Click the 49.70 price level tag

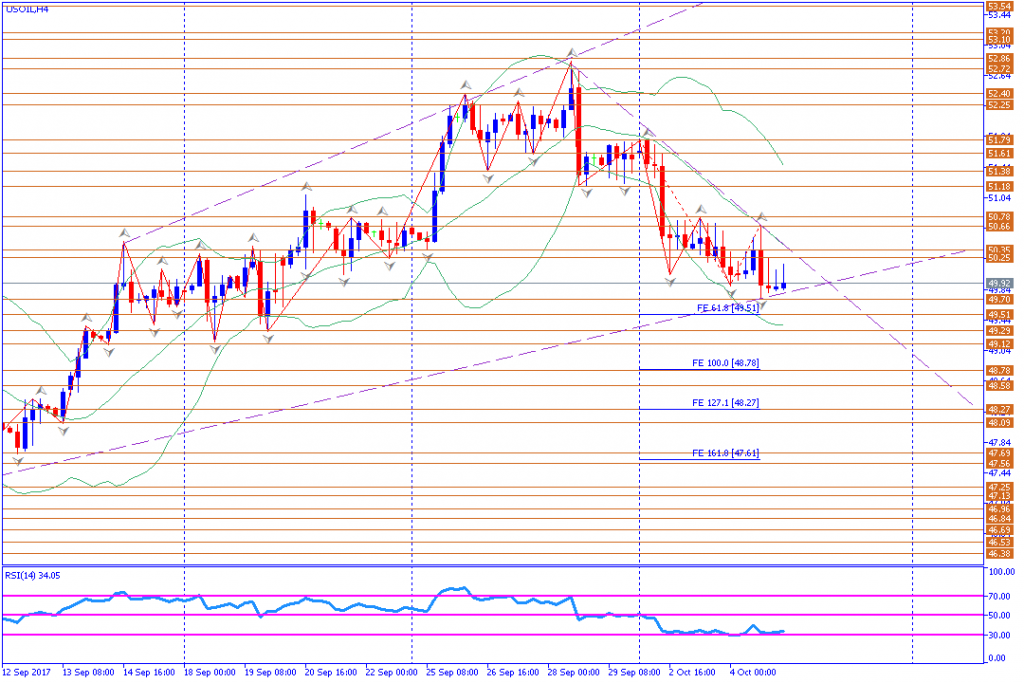(999, 299)
